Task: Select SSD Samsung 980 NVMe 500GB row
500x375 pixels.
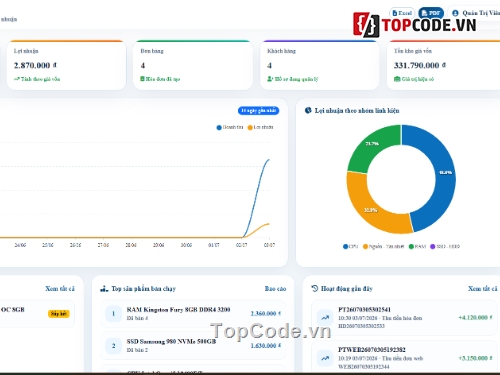Action: (x=193, y=346)
